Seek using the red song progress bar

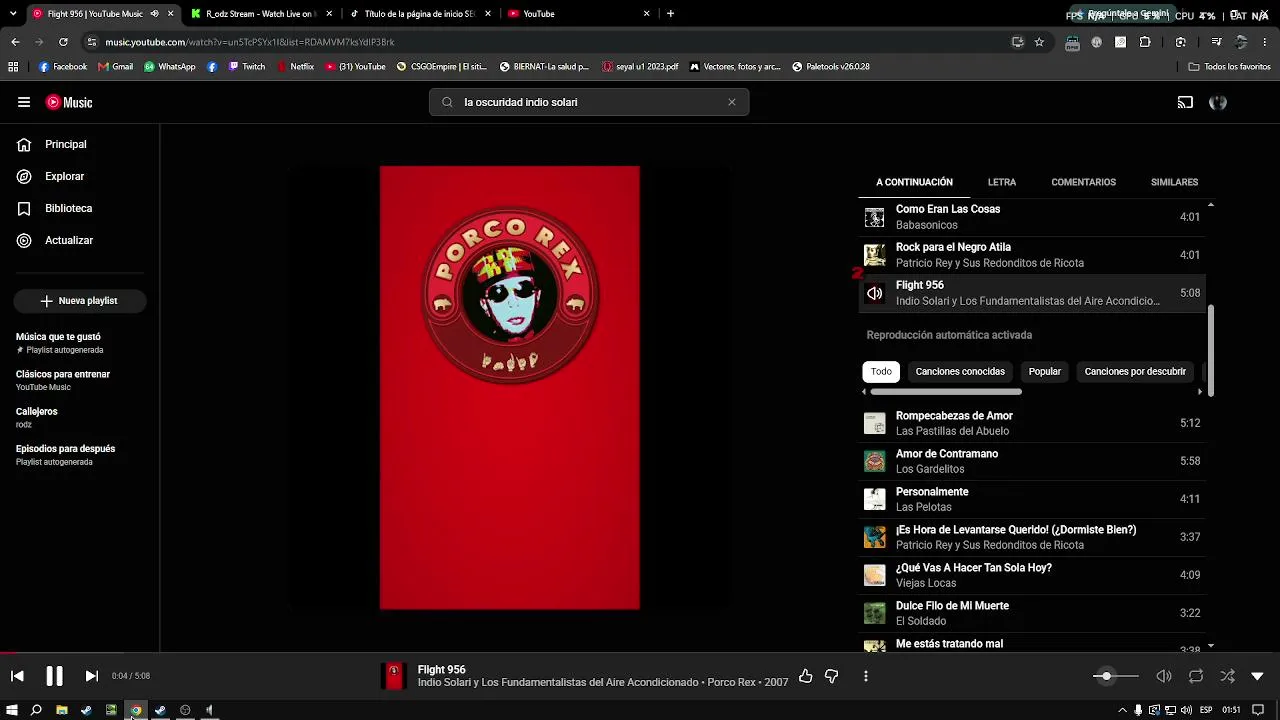point(640,652)
